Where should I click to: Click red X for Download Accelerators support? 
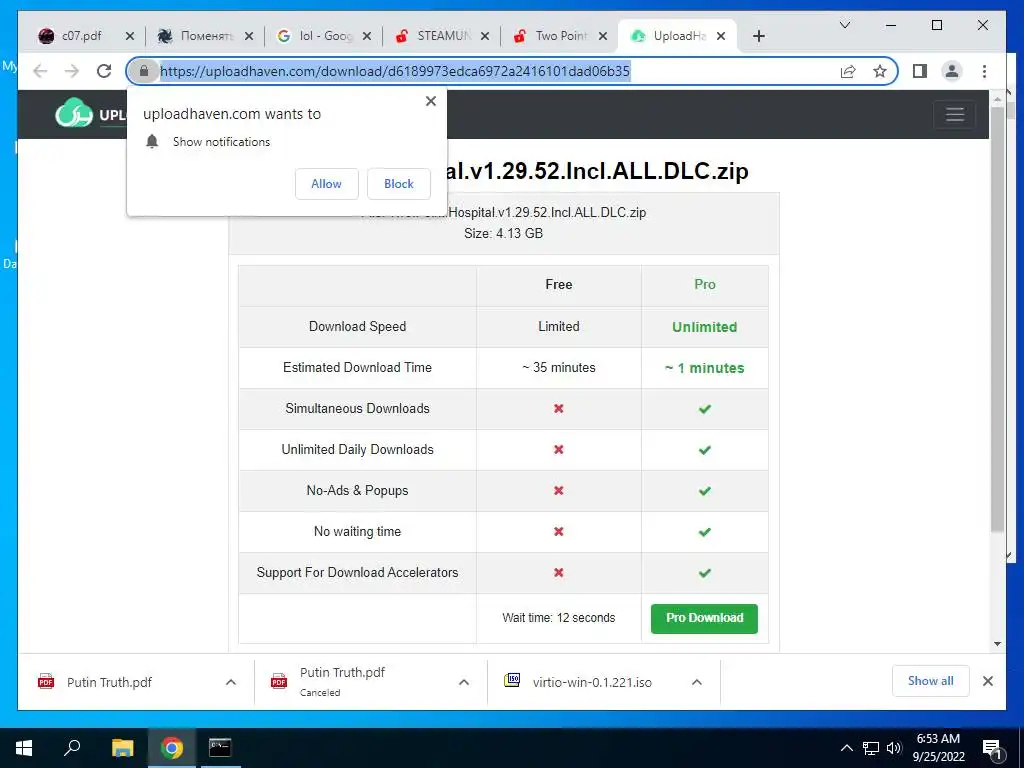[x=558, y=573]
